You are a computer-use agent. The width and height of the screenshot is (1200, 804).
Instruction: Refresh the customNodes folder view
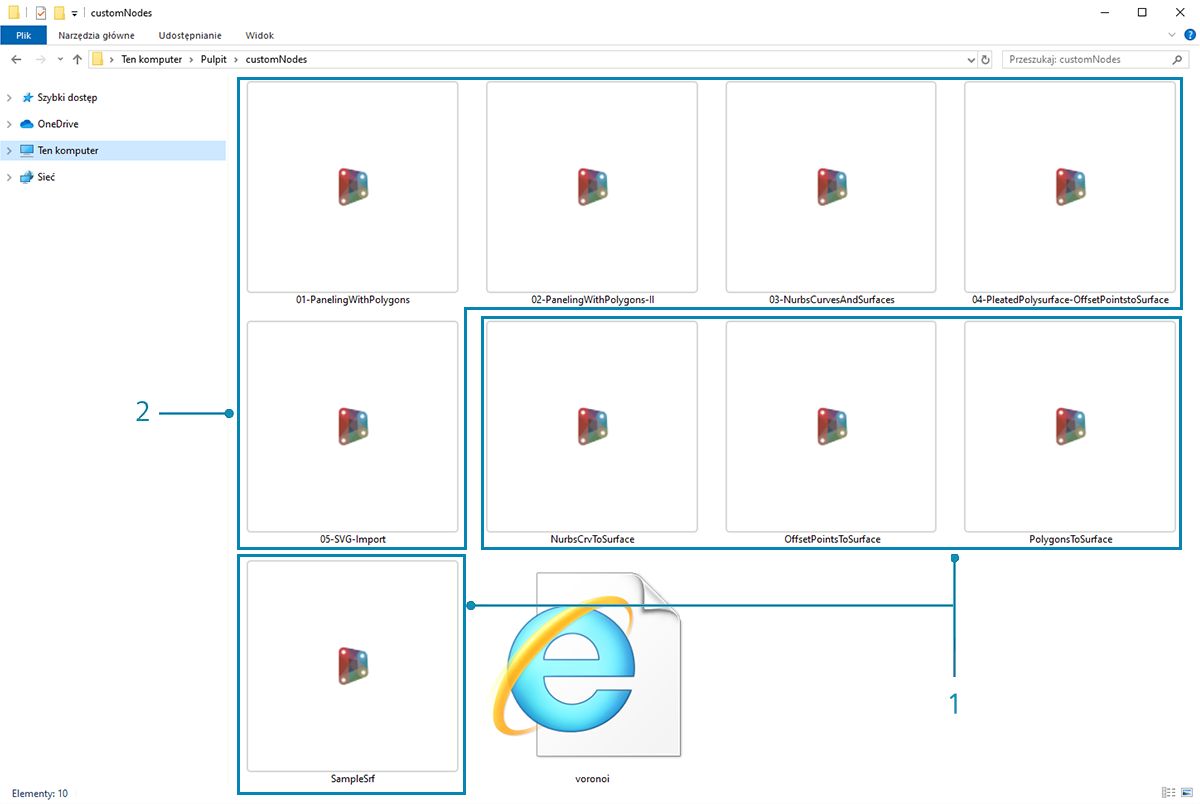click(986, 60)
